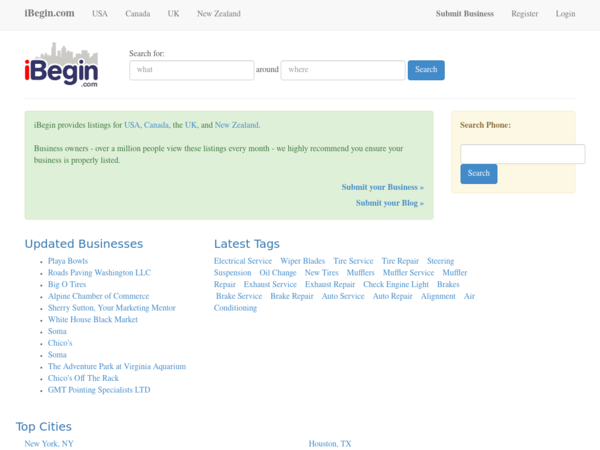Viewport: 600px width, 450px height.
Task: Select the Wiper Blades tag
Action: pos(303,261)
